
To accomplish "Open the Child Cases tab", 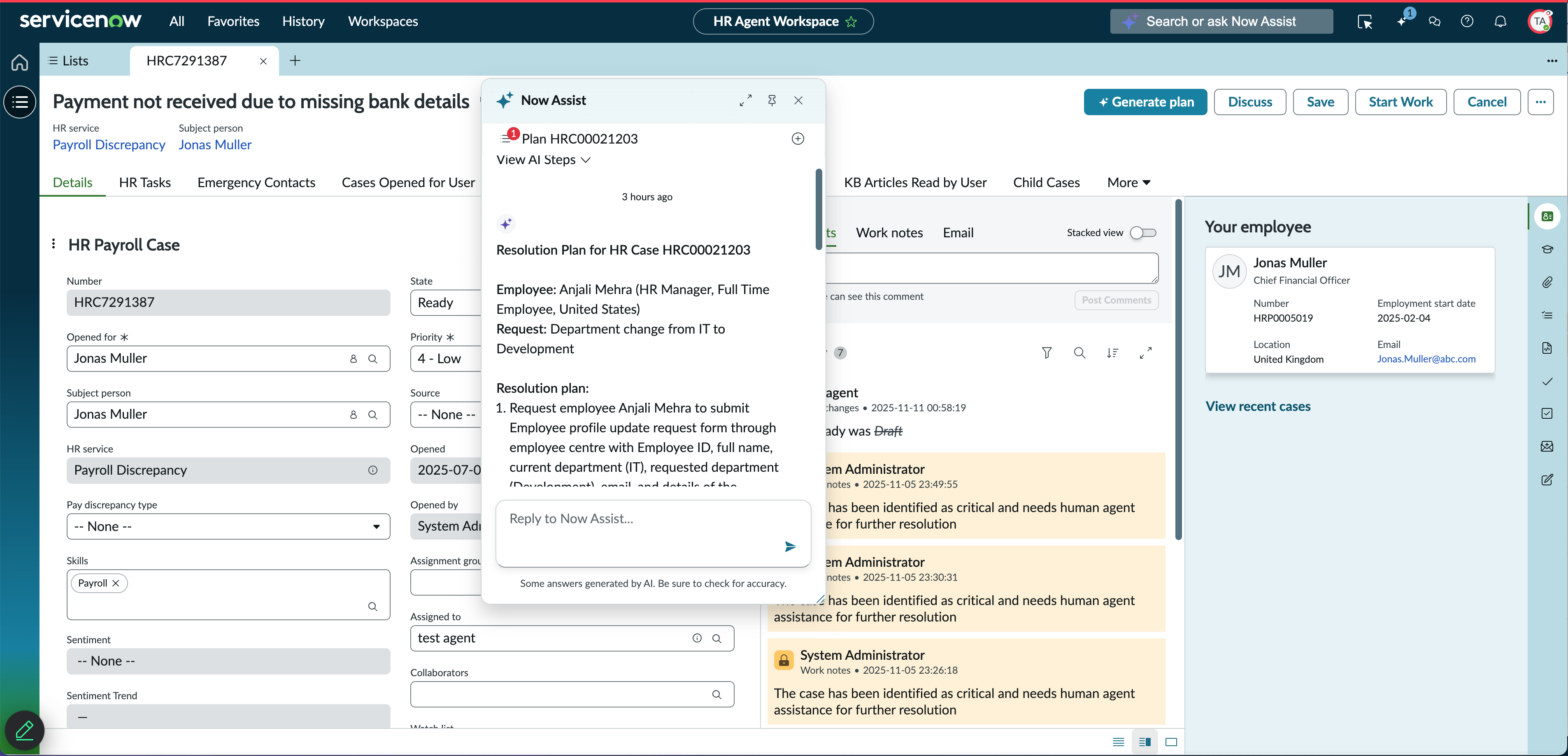I will point(1046,183).
